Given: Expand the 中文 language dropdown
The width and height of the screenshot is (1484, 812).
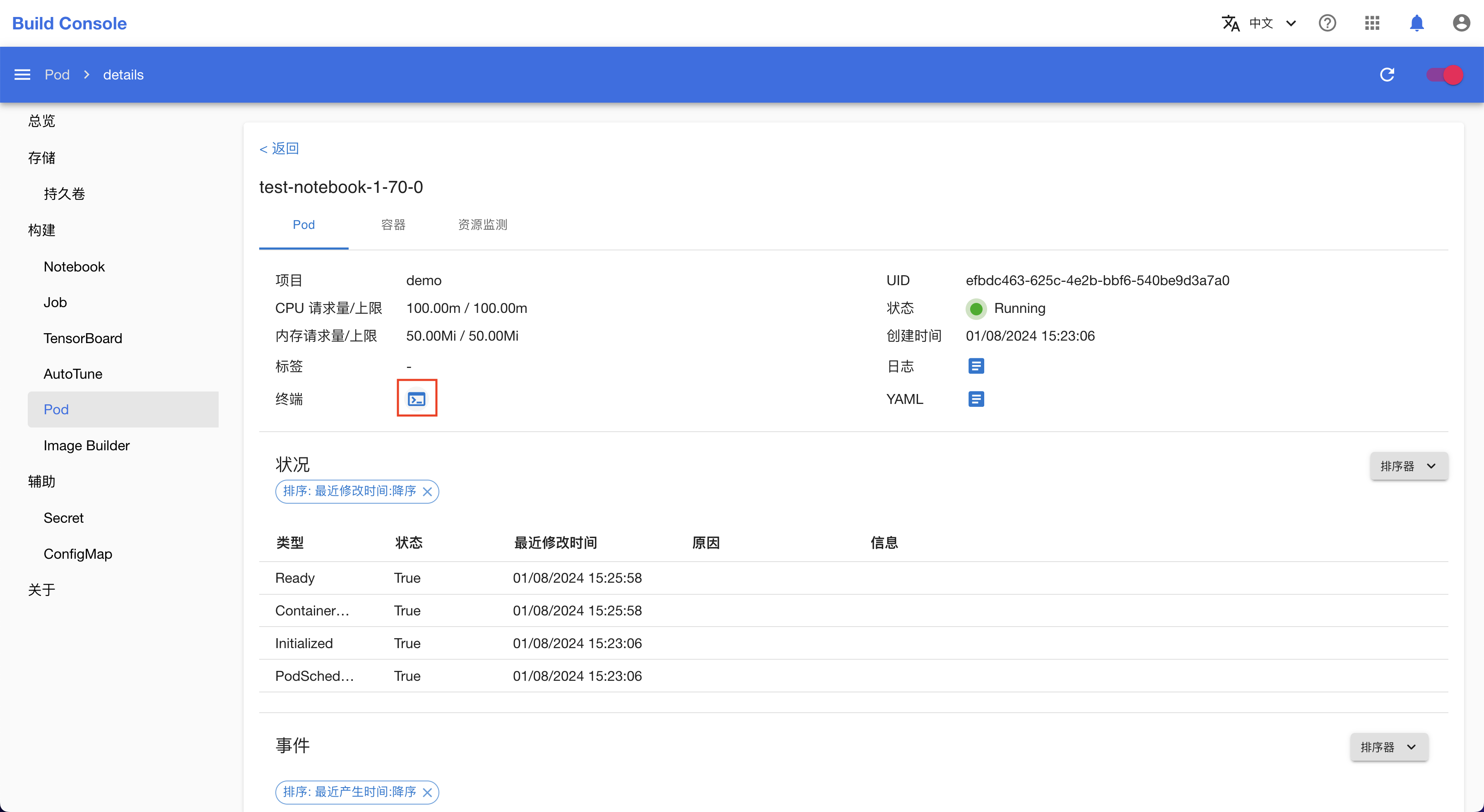Looking at the screenshot, I should coord(1273,23).
